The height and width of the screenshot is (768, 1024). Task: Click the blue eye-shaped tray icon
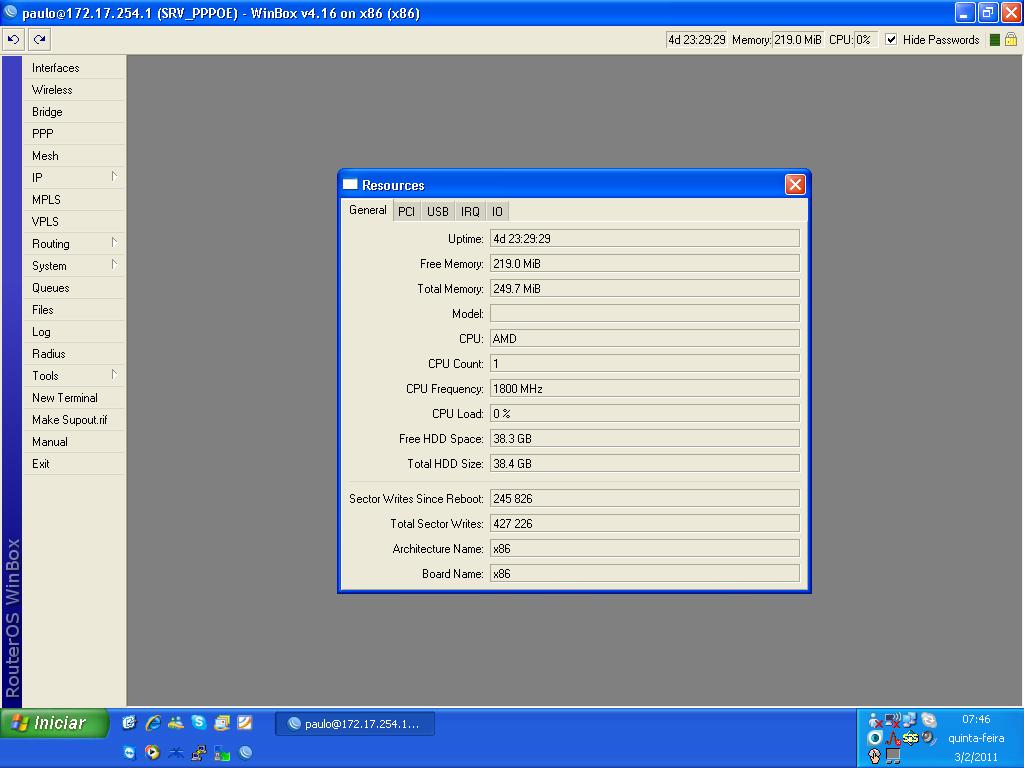(x=874, y=738)
